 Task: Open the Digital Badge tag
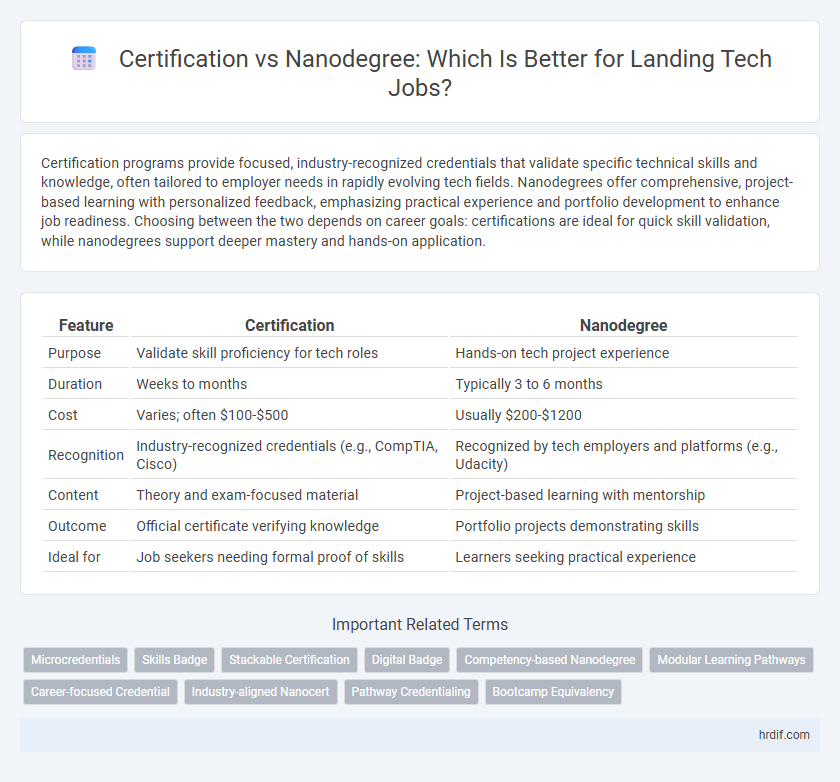407,660
